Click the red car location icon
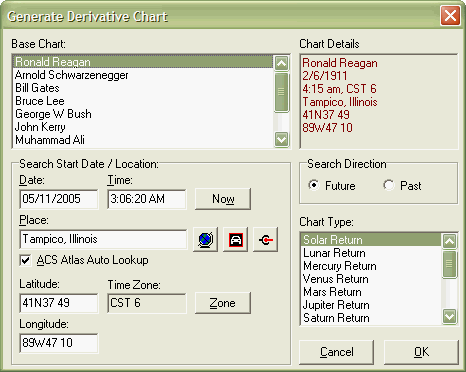The width and height of the screenshot is (466, 372). (235, 239)
